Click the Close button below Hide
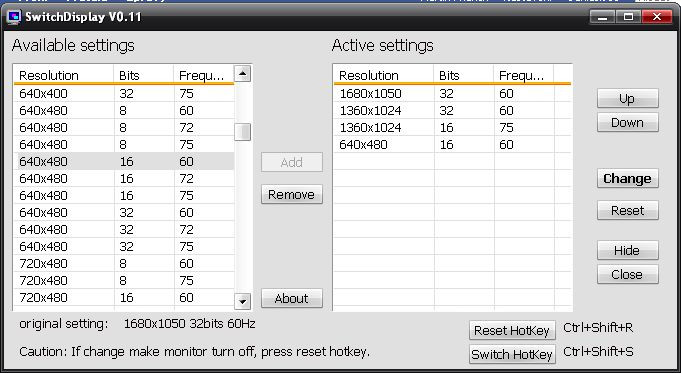 [x=627, y=274]
